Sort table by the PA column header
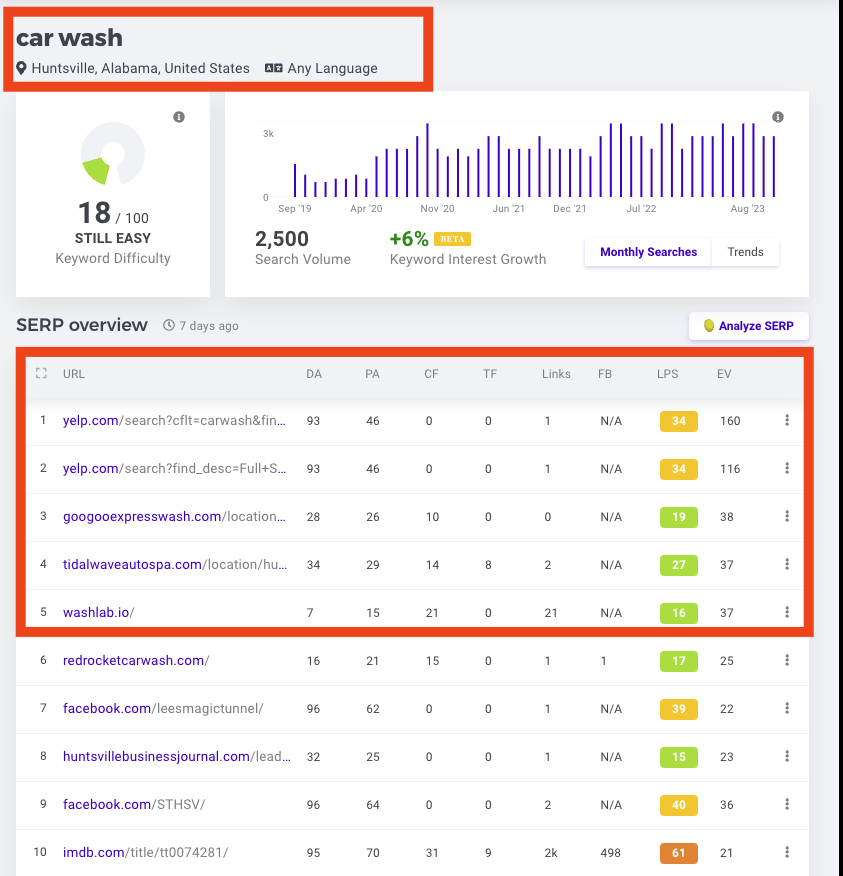This screenshot has height=876, width=843. pos(372,374)
